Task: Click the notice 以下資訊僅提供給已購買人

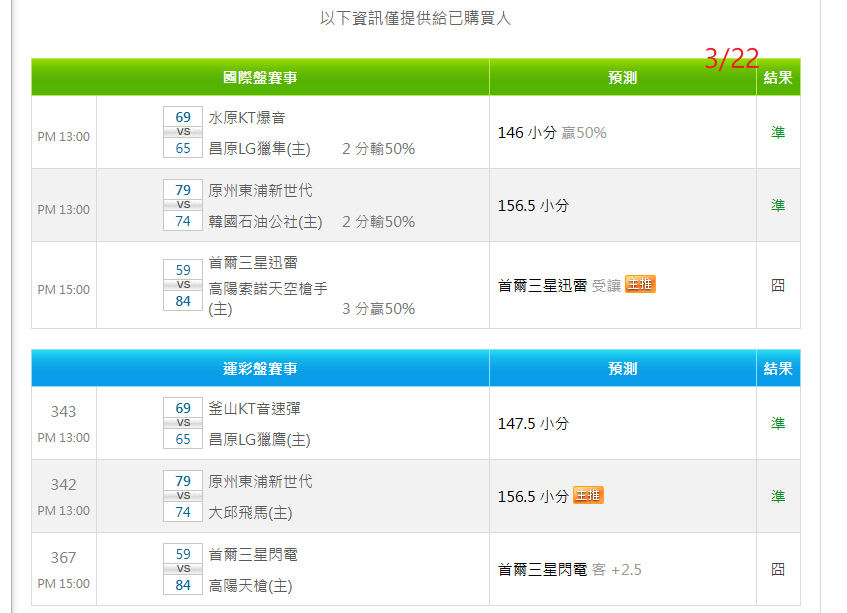Action: [x=415, y=18]
